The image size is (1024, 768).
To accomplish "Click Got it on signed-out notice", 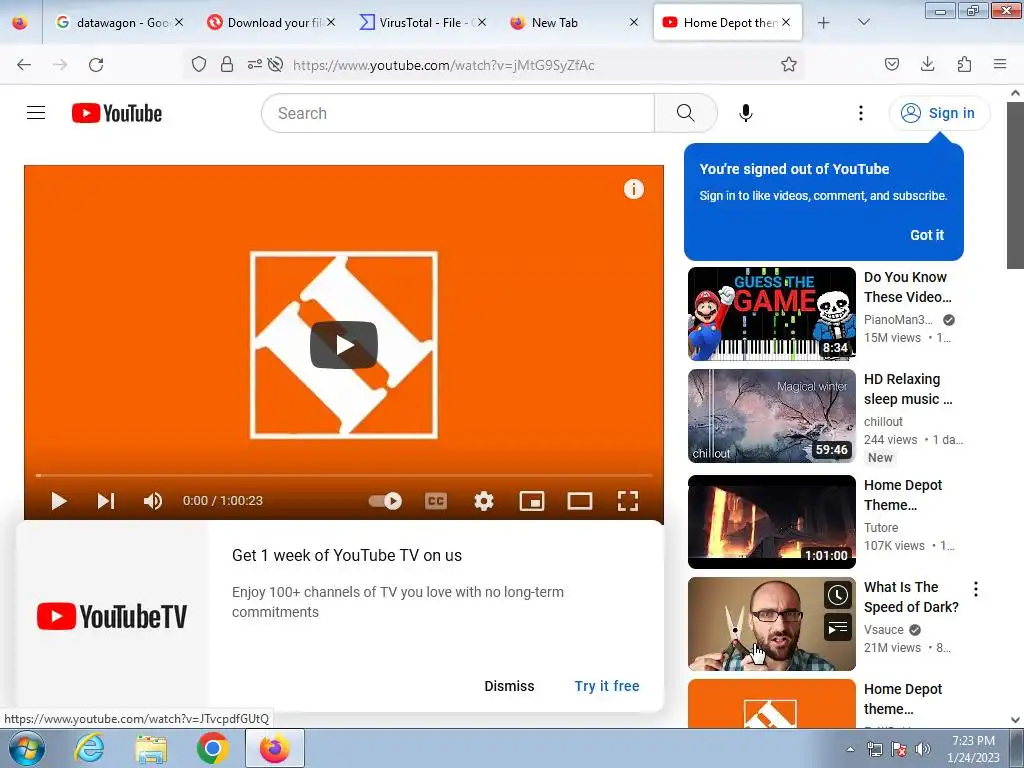I will (x=927, y=235).
